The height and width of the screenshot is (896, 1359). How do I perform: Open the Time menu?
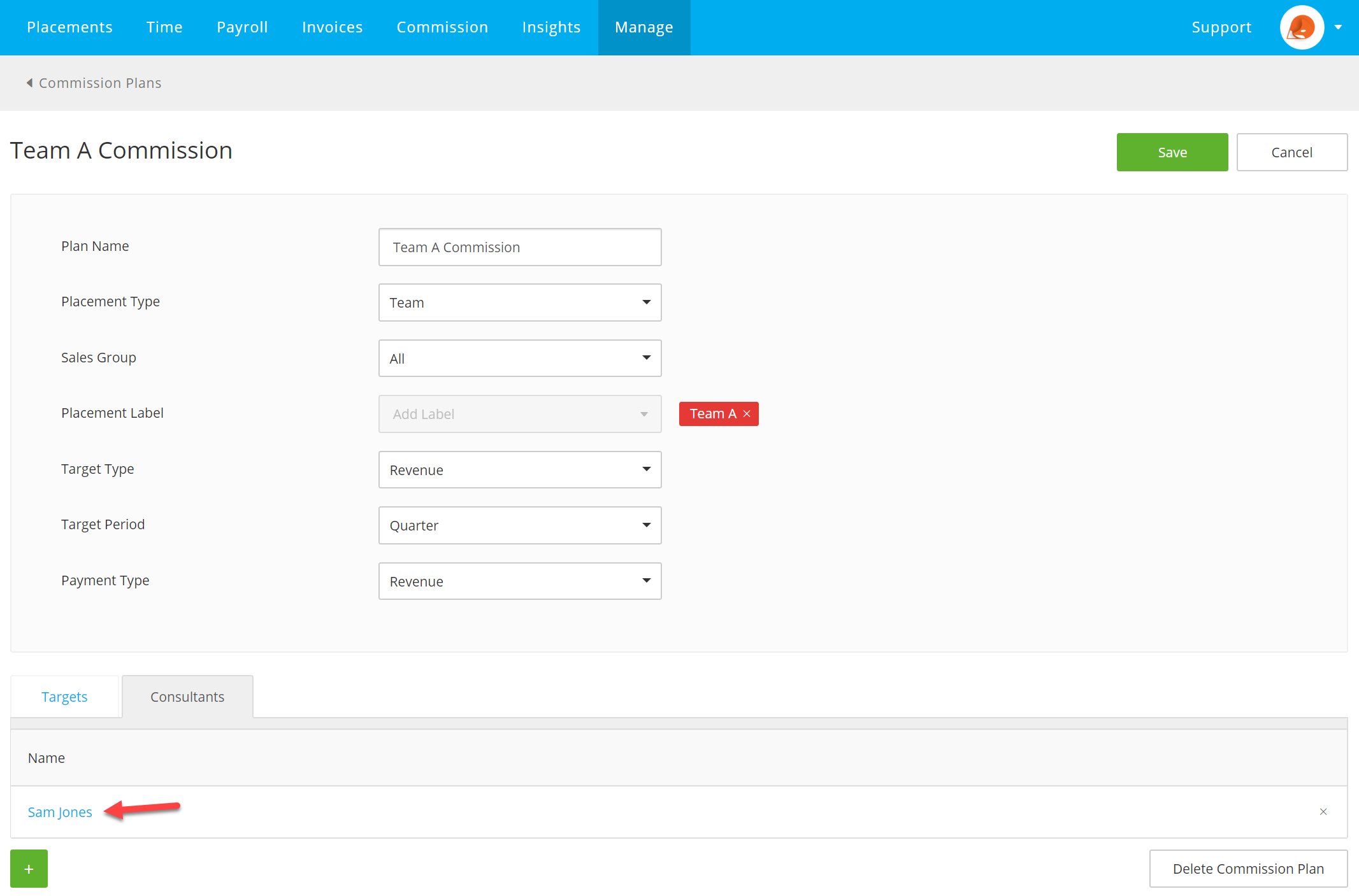(x=164, y=27)
